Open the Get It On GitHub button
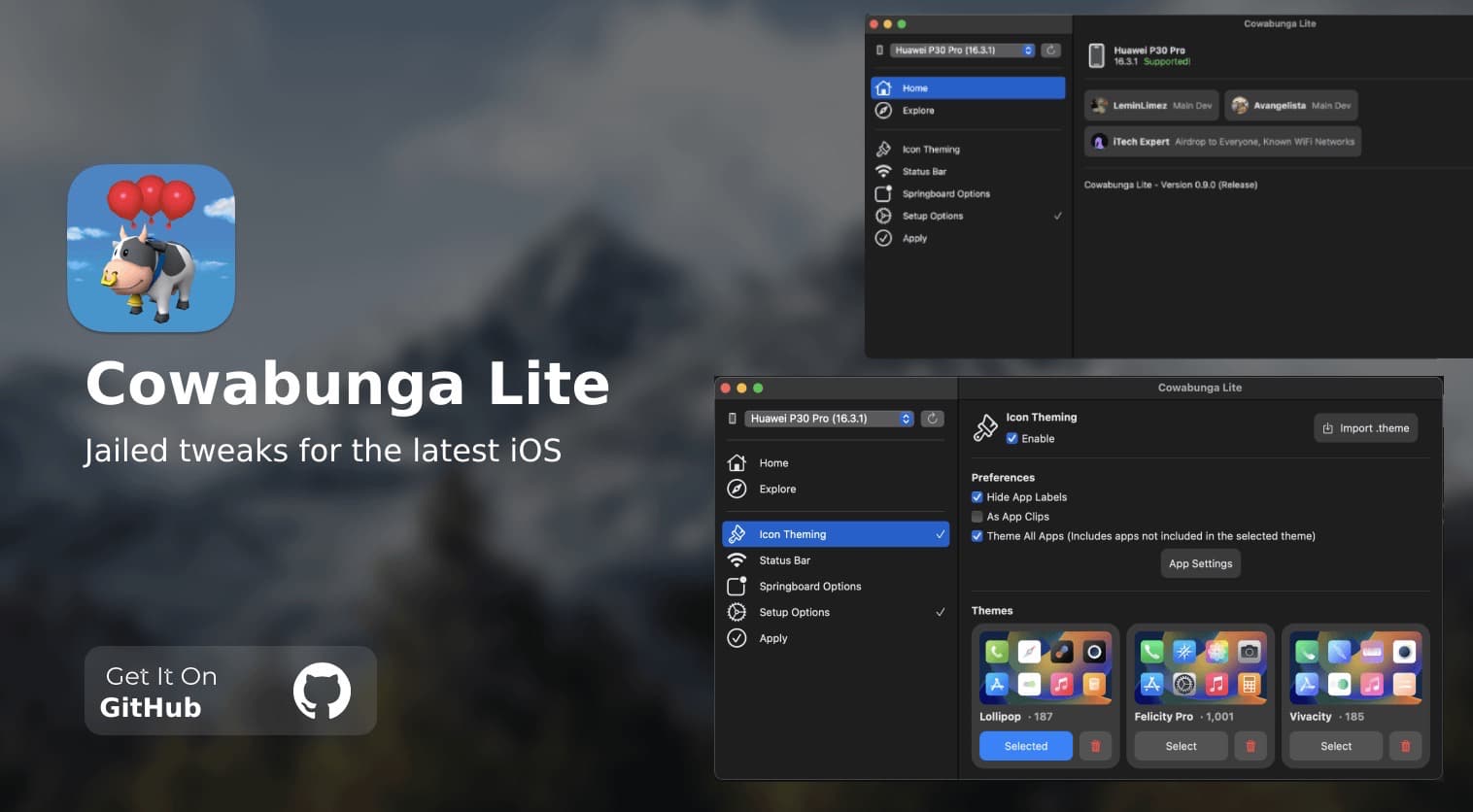This screenshot has width=1473, height=812. click(230, 691)
